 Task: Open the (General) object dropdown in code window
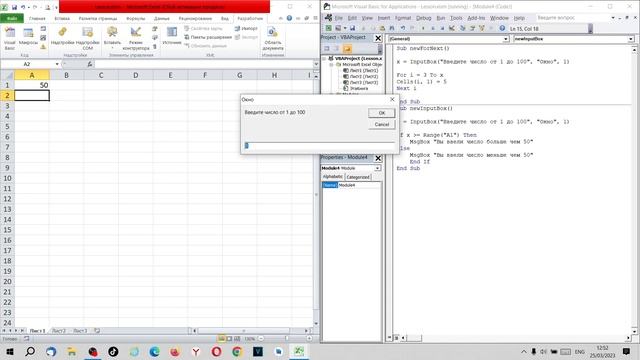click(x=506, y=39)
